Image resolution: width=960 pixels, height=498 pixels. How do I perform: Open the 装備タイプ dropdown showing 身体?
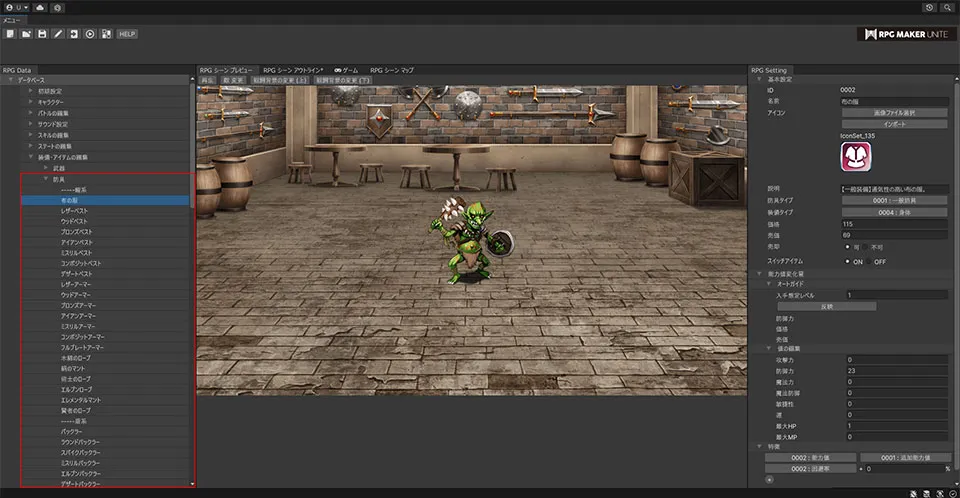coord(894,212)
